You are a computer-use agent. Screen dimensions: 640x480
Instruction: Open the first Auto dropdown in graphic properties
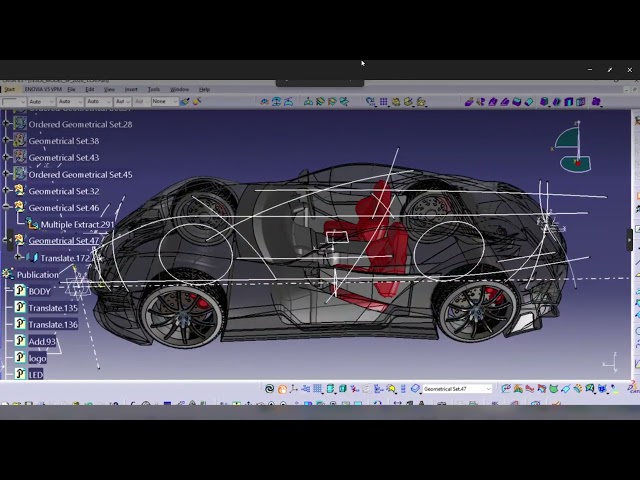tap(41, 102)
